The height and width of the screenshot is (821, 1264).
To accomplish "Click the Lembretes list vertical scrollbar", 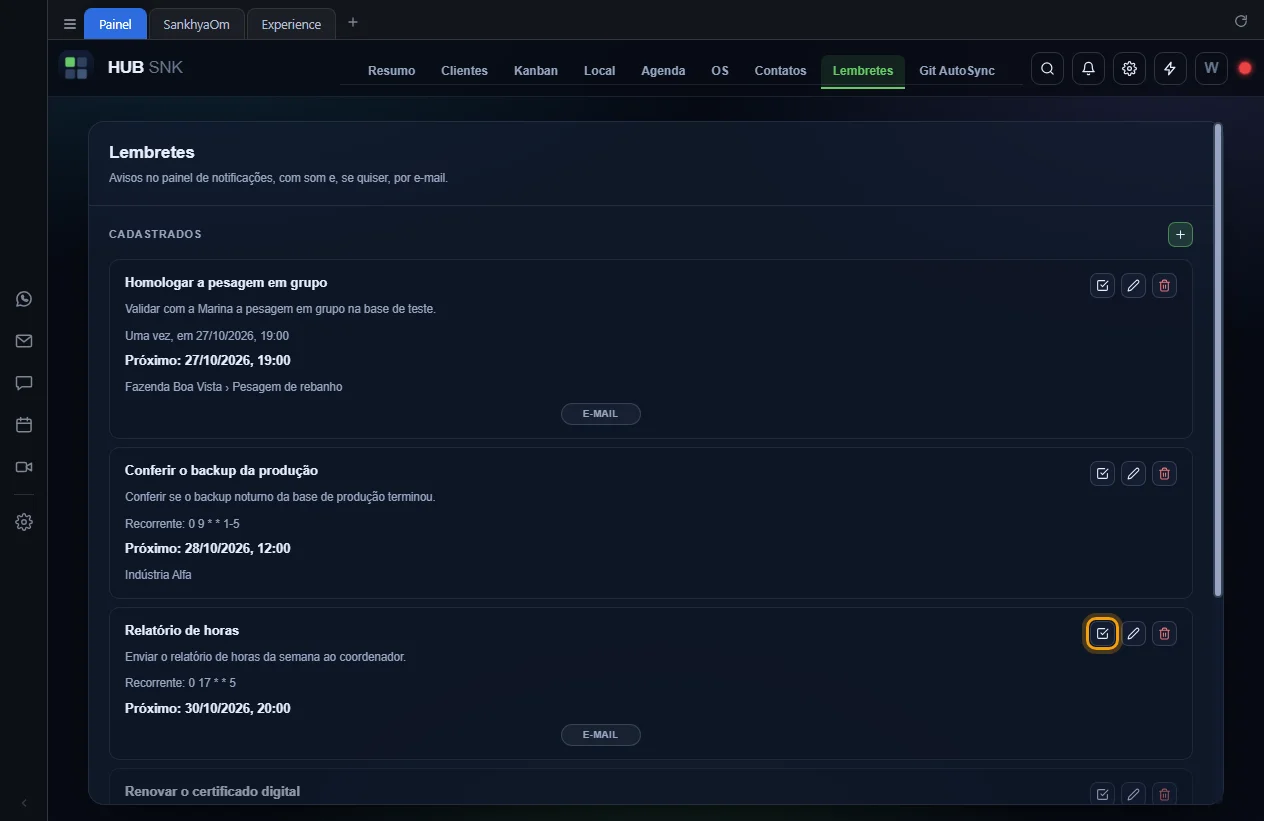I will click(x=1217, y=360).
